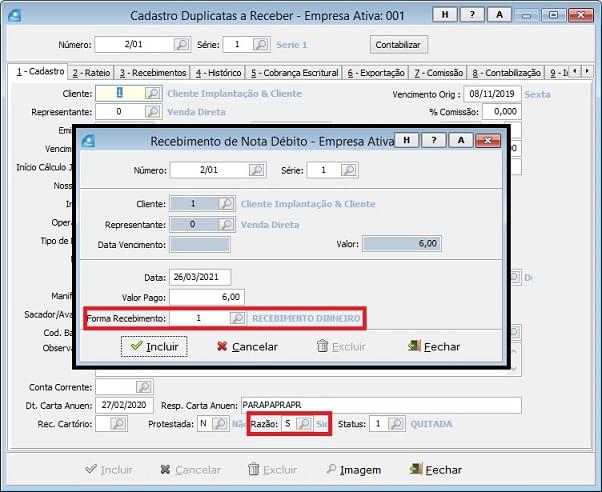Image resolution: width=602 pixels, height=492 pixels.
Task: Switch to the 6 - Exportação tab
Action: click(x=376, y=73)
